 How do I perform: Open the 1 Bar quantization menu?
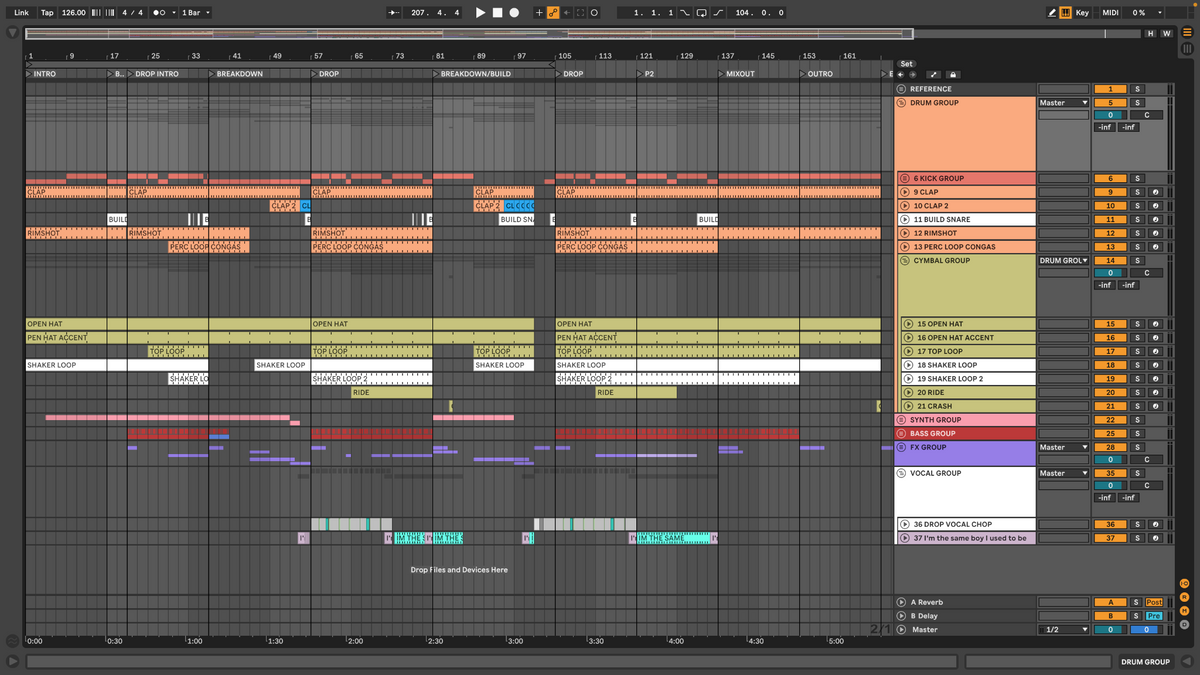coord(196,13)
